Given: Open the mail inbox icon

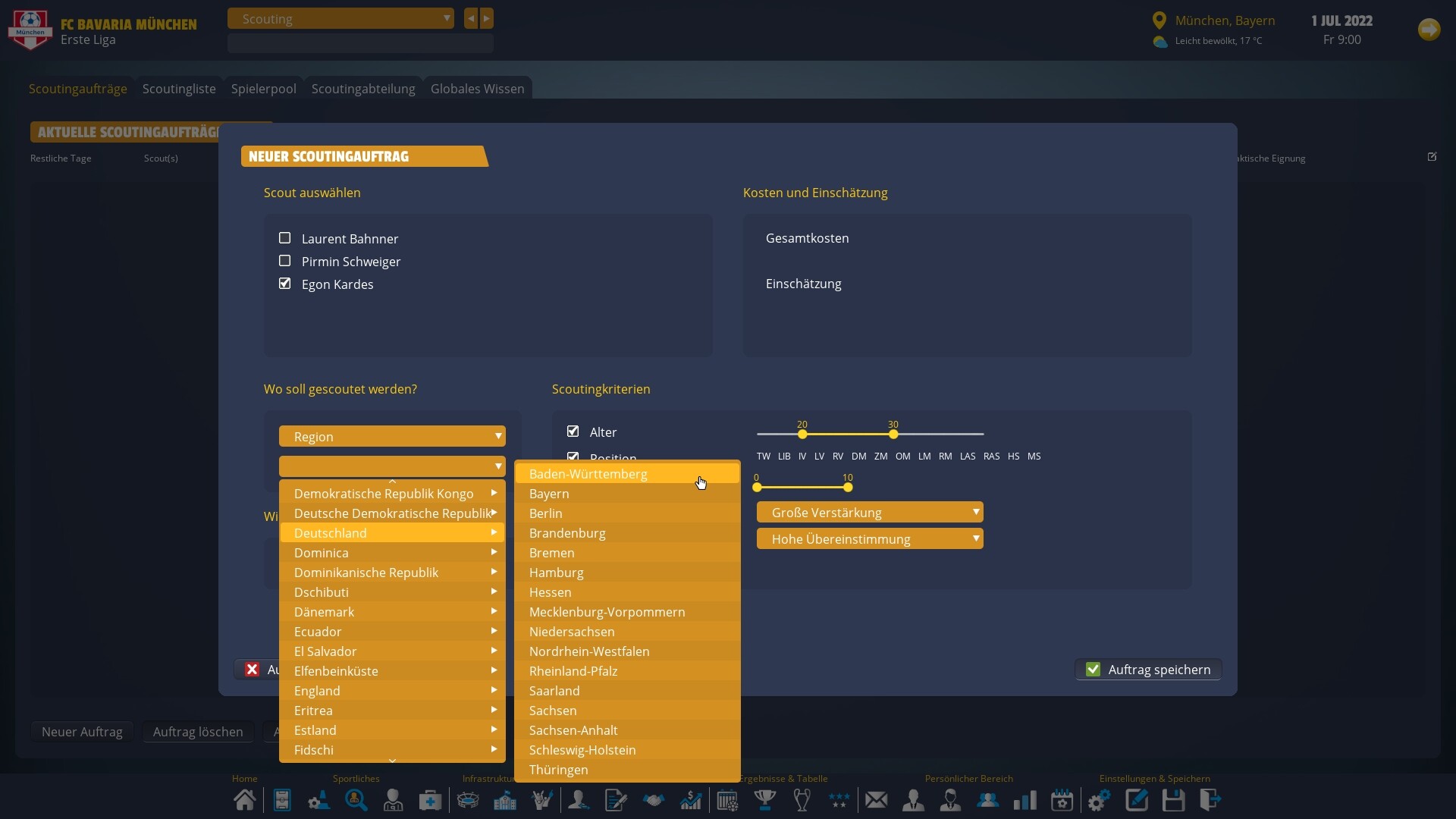Looking at the screenshot, I should 876,800.
